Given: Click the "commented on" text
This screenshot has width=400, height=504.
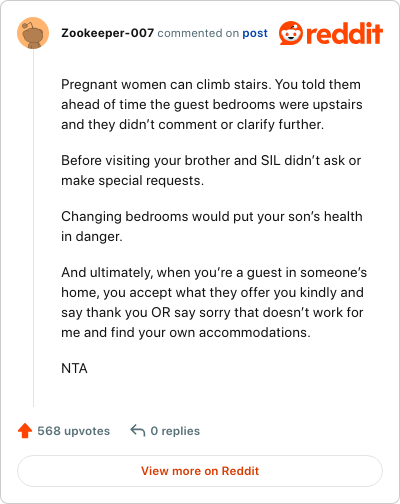Looking at the screenshot, I should coord(198,33).
